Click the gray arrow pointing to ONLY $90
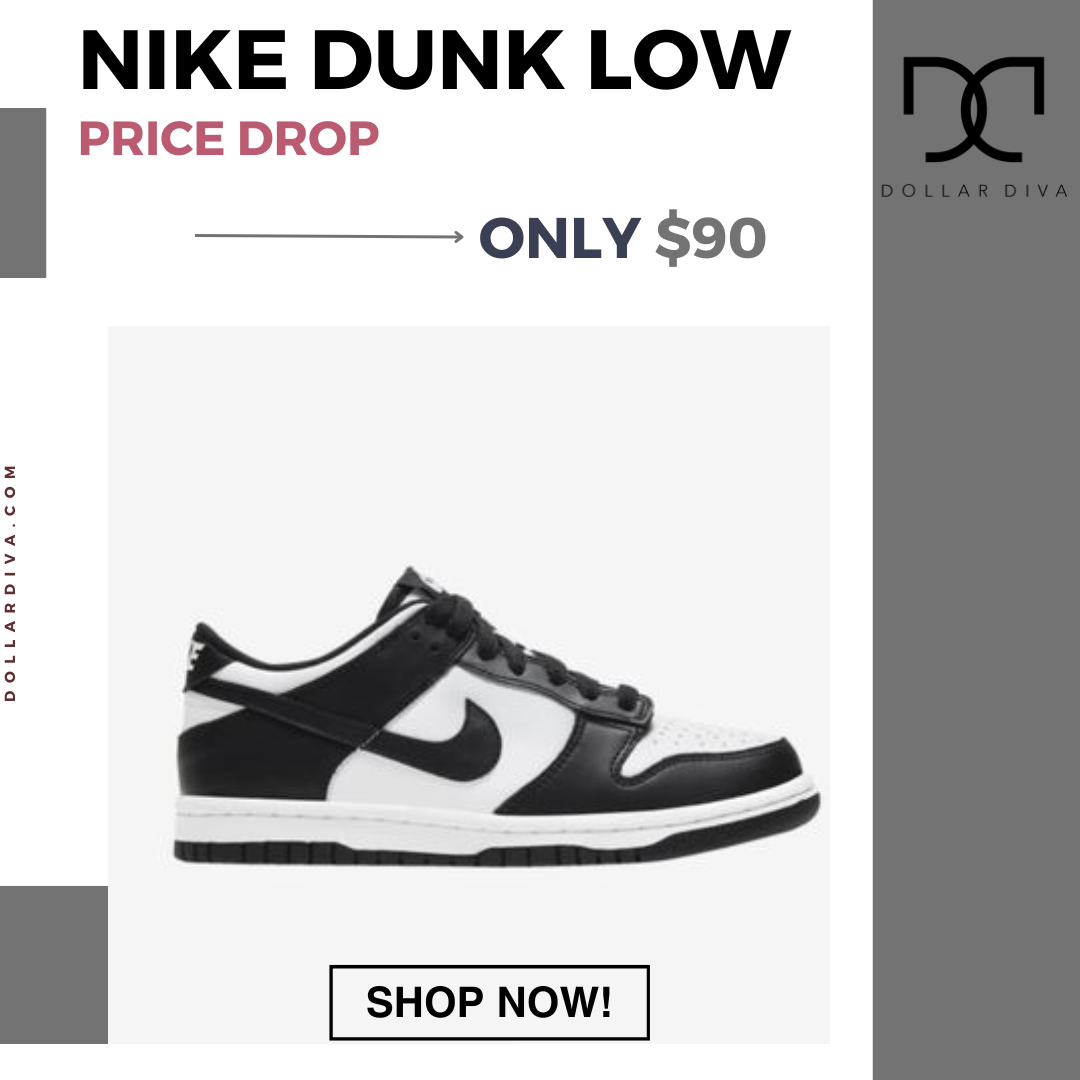Viewport: 1080px width, 1080px height. [x=329, y=236]
